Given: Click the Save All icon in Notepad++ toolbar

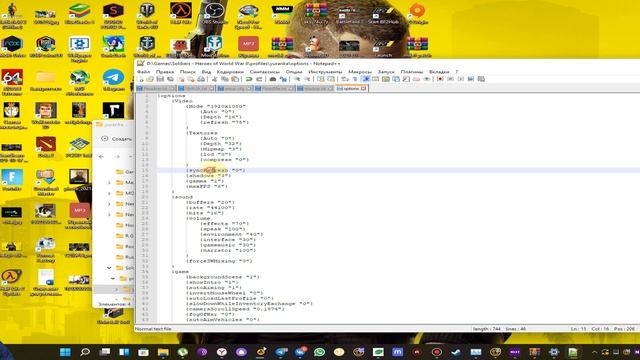Looking at the screenshot, I should point(170,79).
